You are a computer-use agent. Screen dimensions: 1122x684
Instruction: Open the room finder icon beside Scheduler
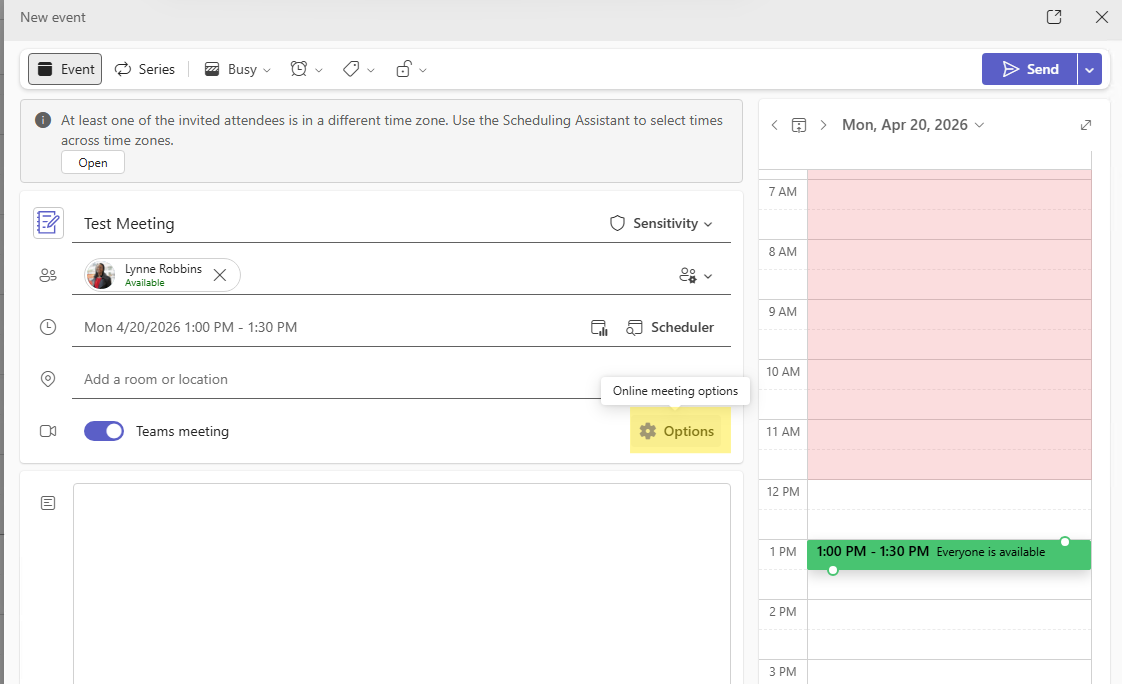pyautogui.click(x=599, y=327)
